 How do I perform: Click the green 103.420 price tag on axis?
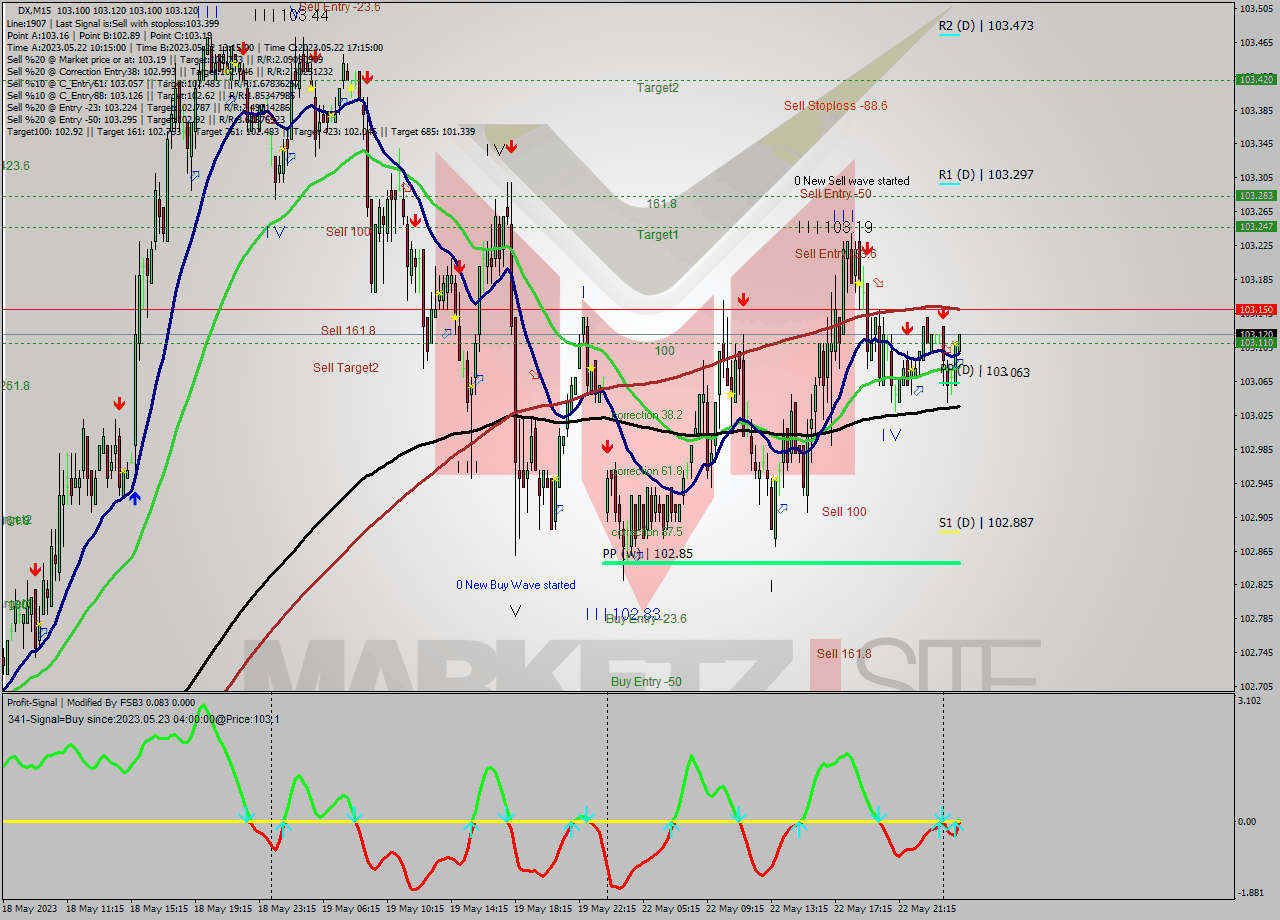tap(1256, 79)
